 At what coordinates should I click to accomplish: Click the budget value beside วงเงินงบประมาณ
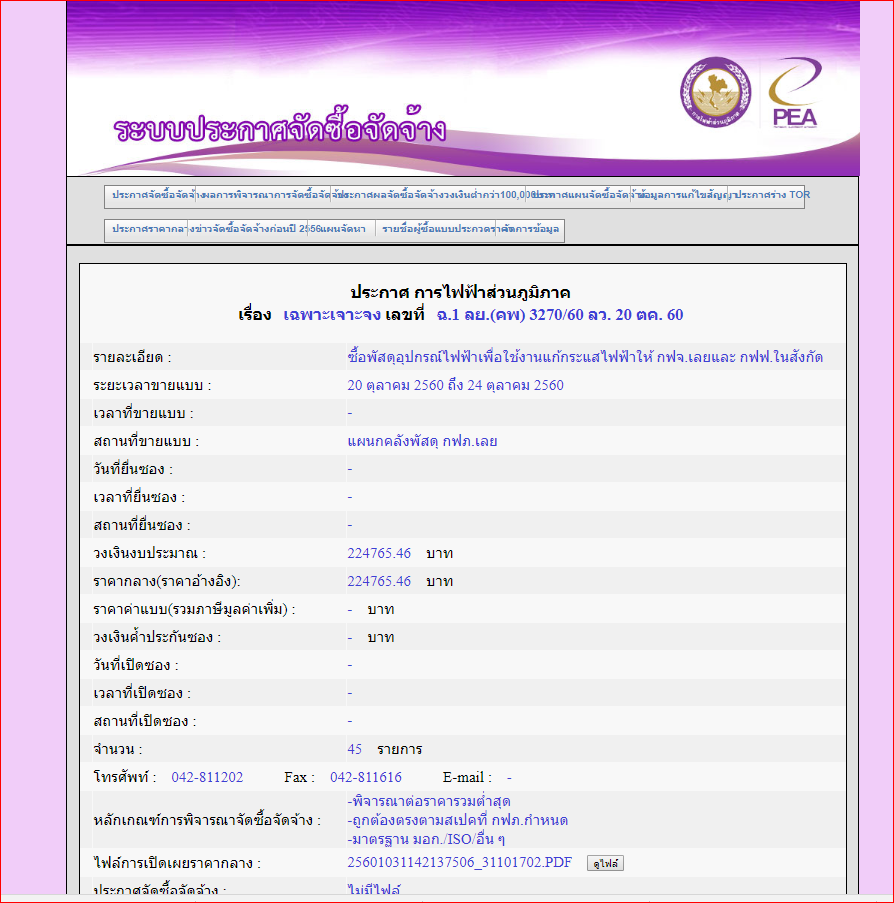pos(379,553)
